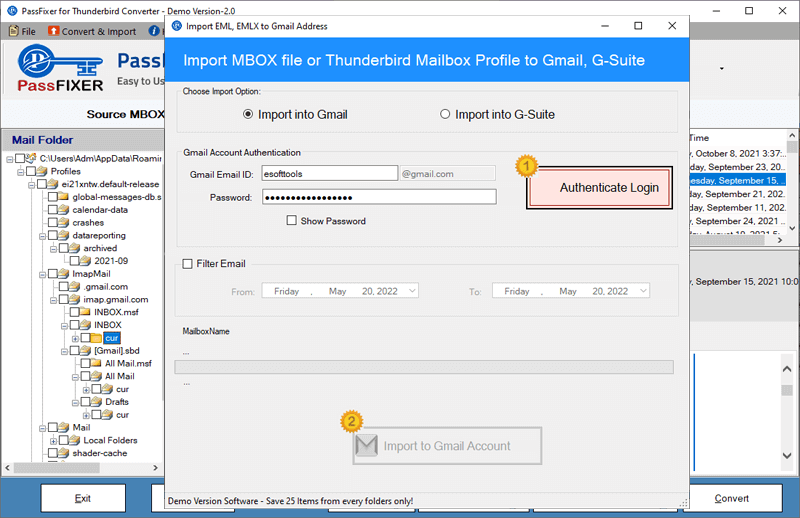Check the cur folder checkbox under INBOX
800x518 pixels.
85,338
